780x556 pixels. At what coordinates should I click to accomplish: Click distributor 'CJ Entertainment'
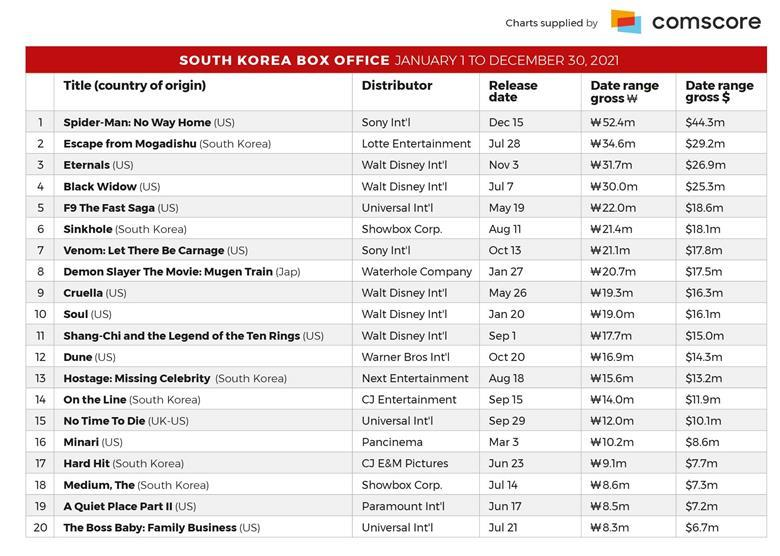[x=409, y=400]
